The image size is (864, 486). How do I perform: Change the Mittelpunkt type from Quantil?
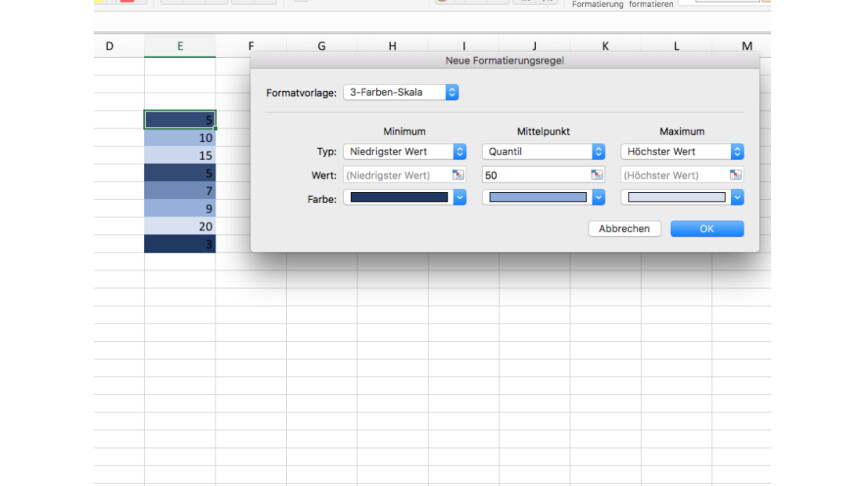(x=543, y=152)
